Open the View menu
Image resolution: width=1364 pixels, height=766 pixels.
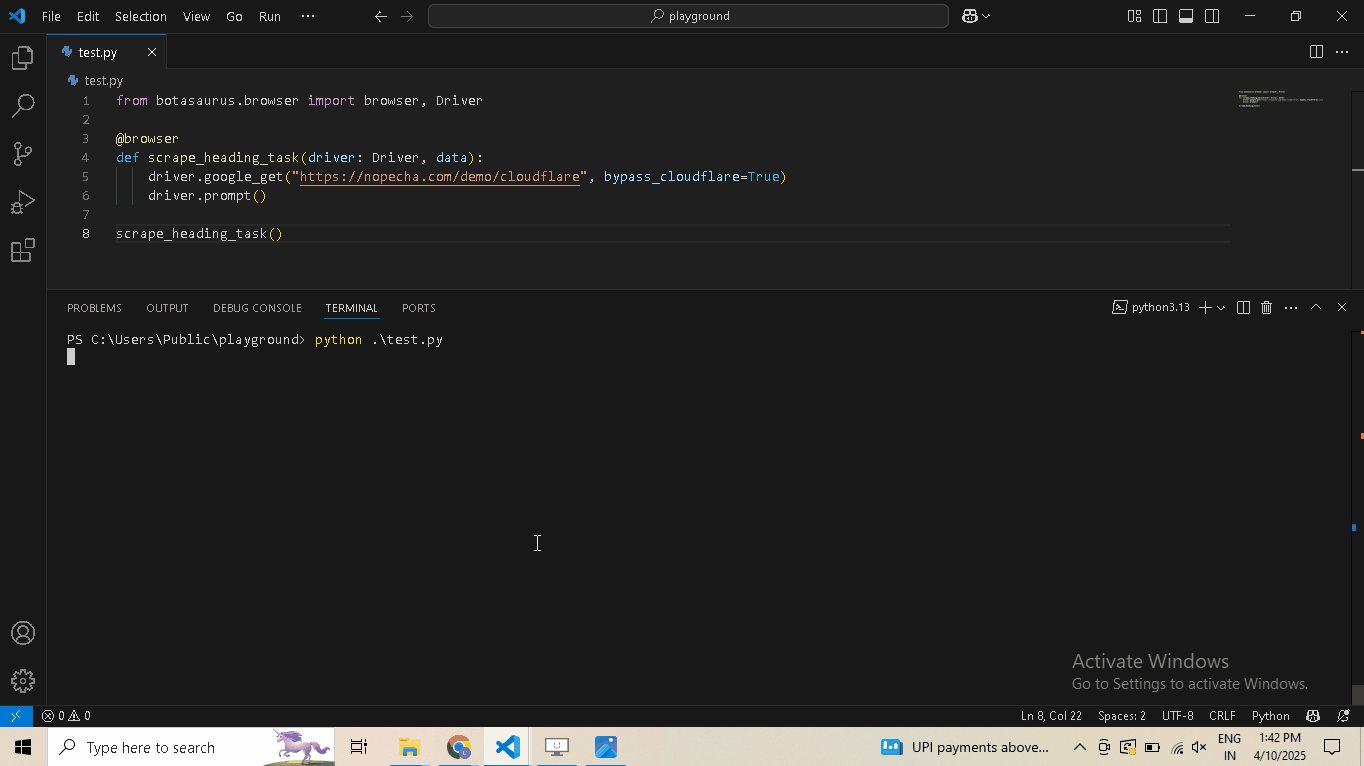[196, 16]
